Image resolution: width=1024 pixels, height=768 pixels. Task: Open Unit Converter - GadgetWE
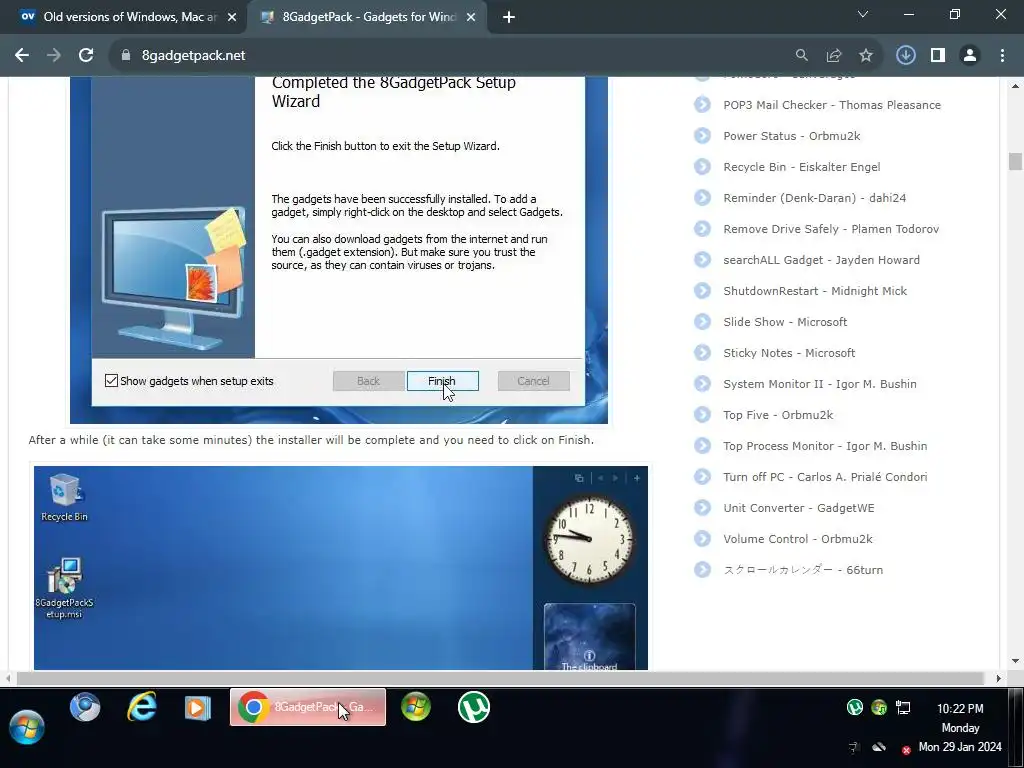coord(798,508)
